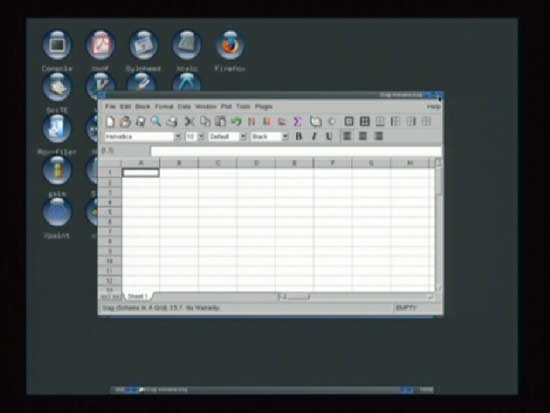Select cell A1 in the grid

point(141,173)
